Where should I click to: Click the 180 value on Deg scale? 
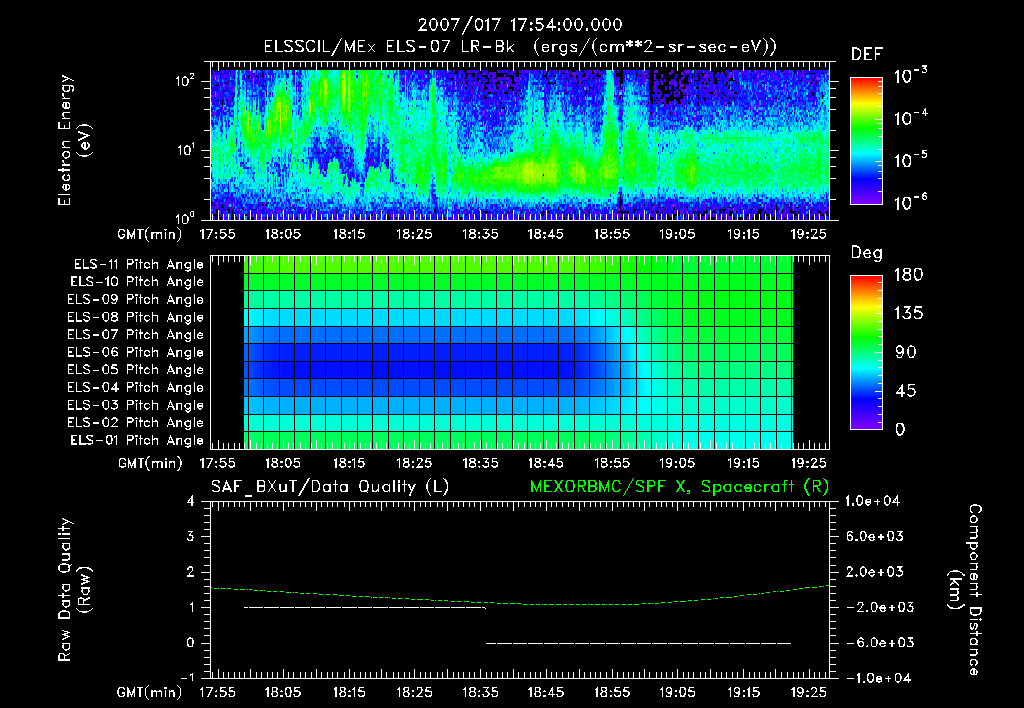tap(909, 275)
